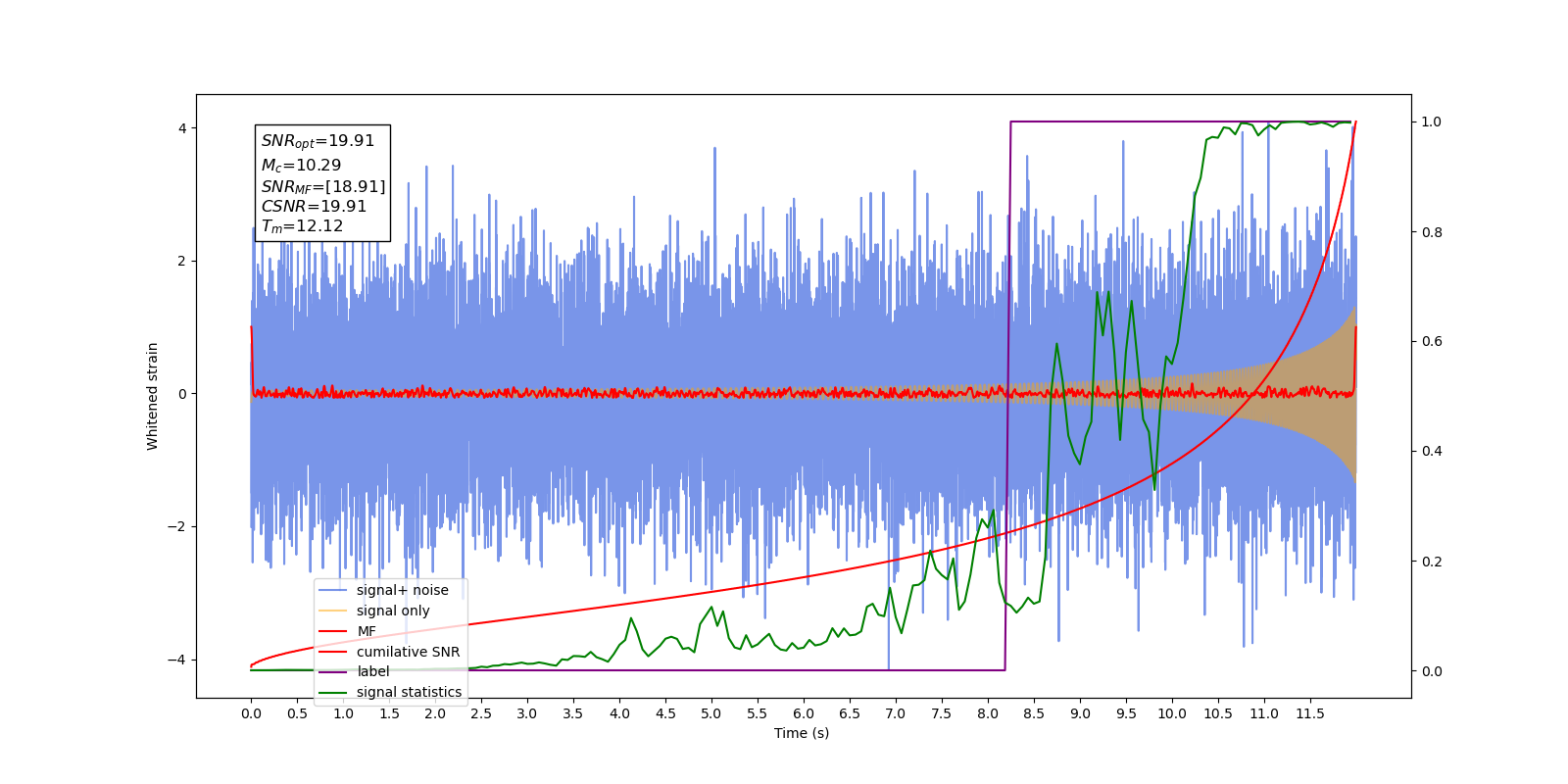Click the 'Time (s)' x-axis label

pos(802,733)
